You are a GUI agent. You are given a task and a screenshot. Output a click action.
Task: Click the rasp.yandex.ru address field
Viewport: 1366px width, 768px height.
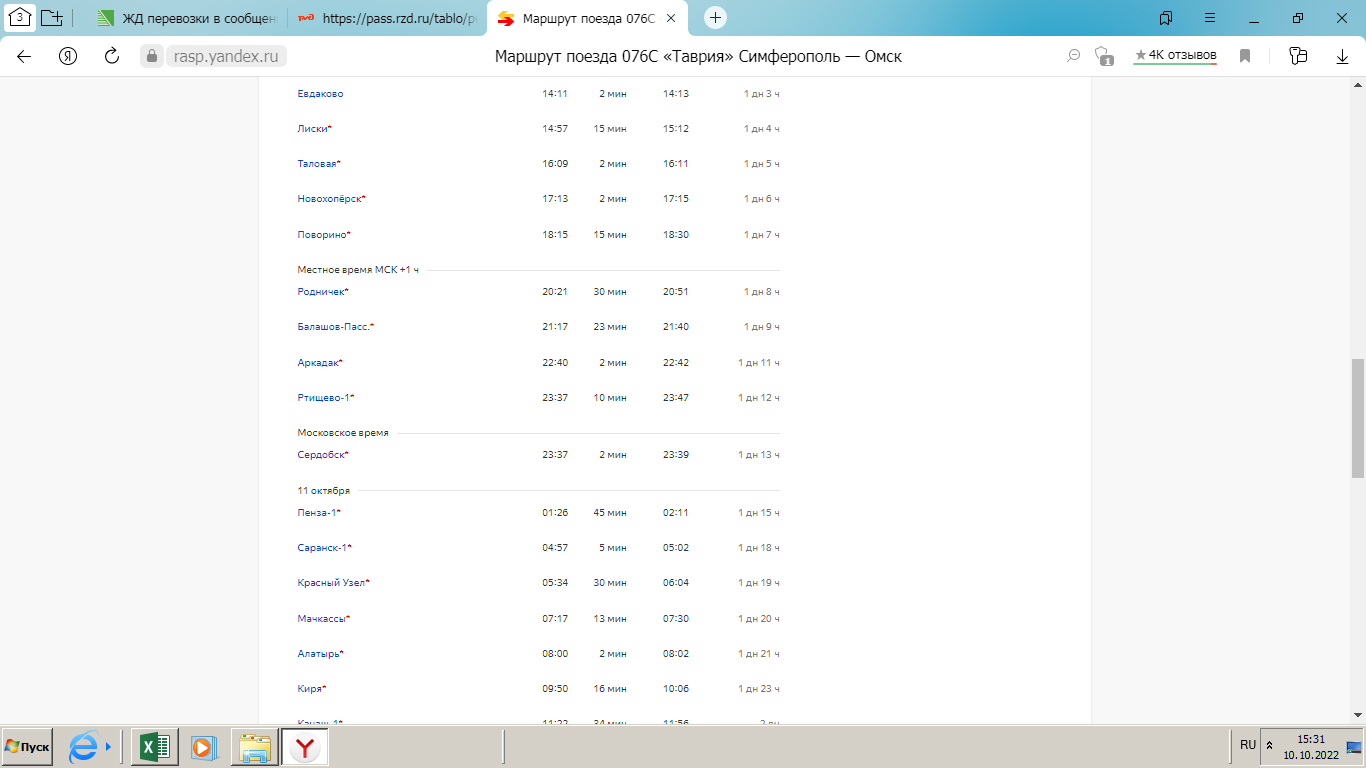tap(225, 56)
